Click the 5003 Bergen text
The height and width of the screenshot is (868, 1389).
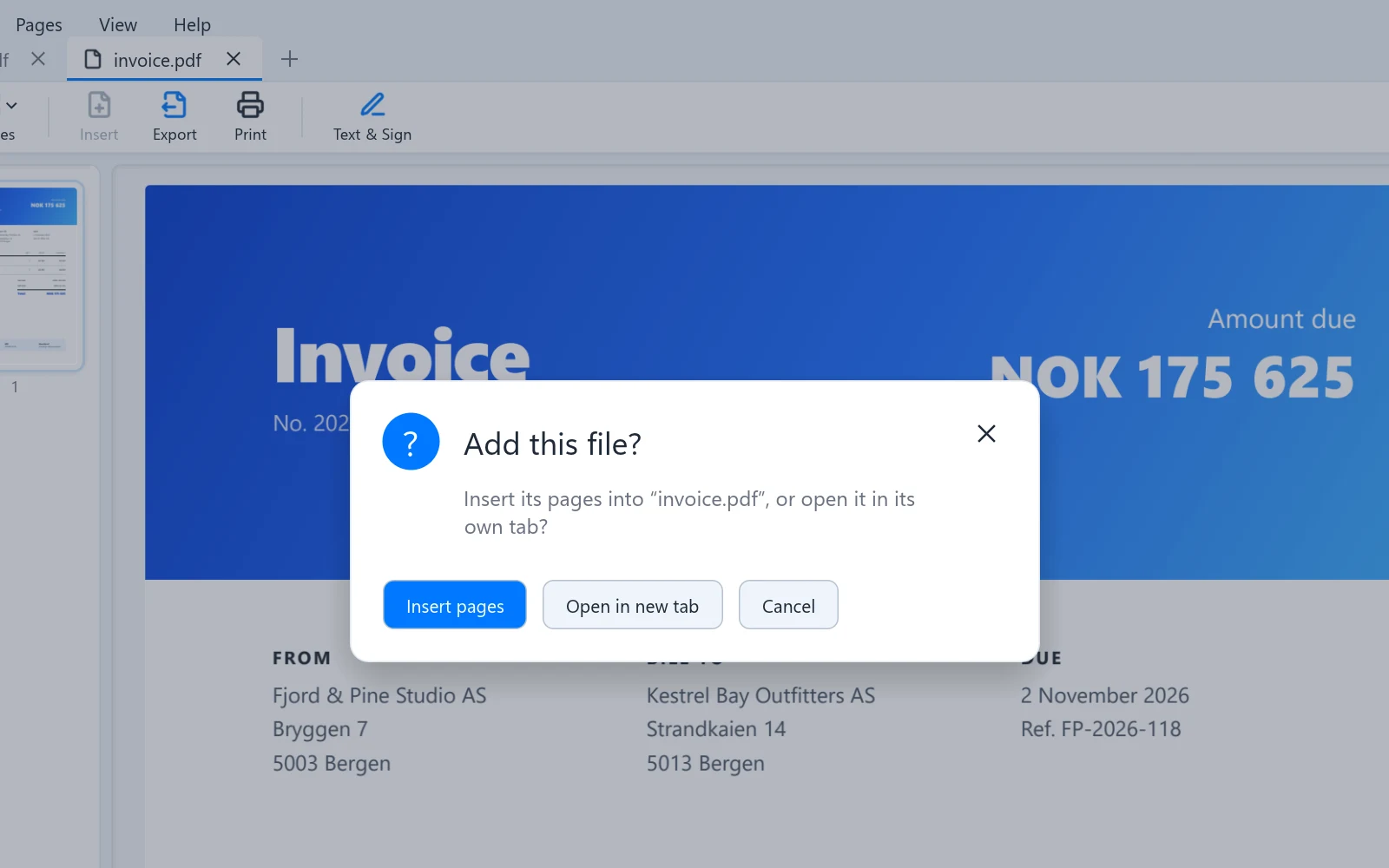tap(332, 764)
